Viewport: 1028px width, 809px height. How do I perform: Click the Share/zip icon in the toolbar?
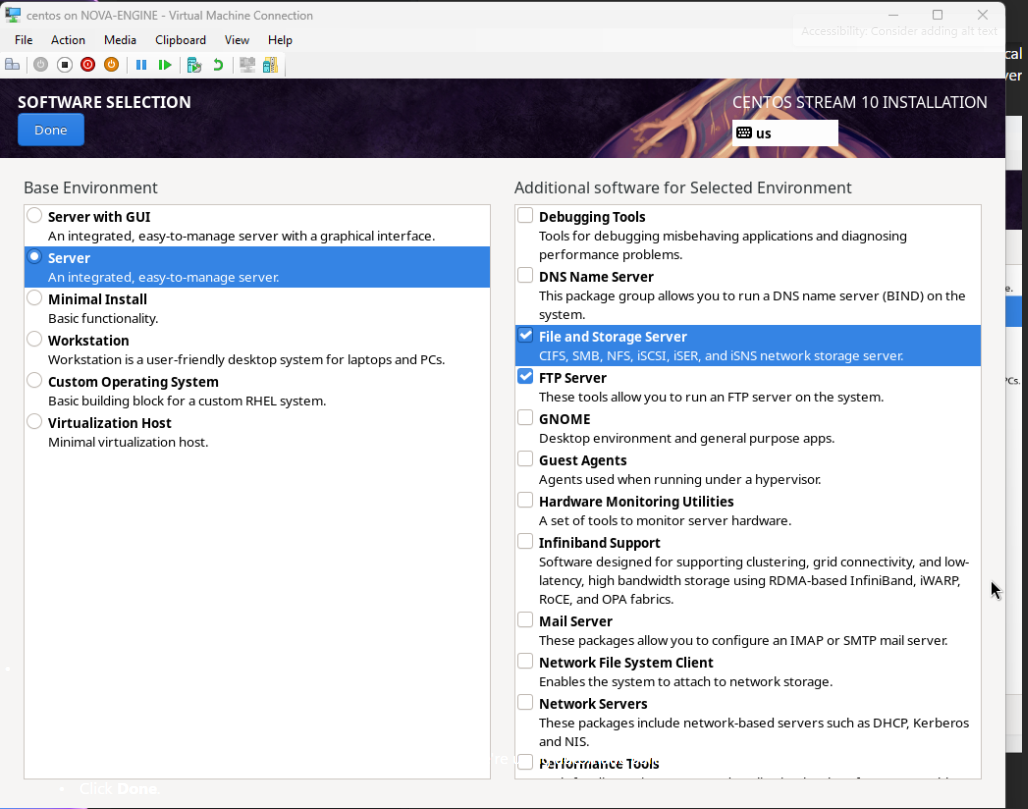click(x=269, y=65)
